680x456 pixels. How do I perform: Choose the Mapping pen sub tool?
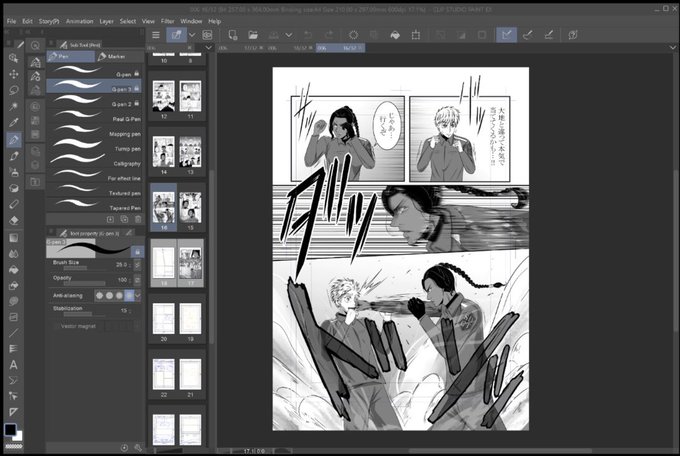click(94, 133)
